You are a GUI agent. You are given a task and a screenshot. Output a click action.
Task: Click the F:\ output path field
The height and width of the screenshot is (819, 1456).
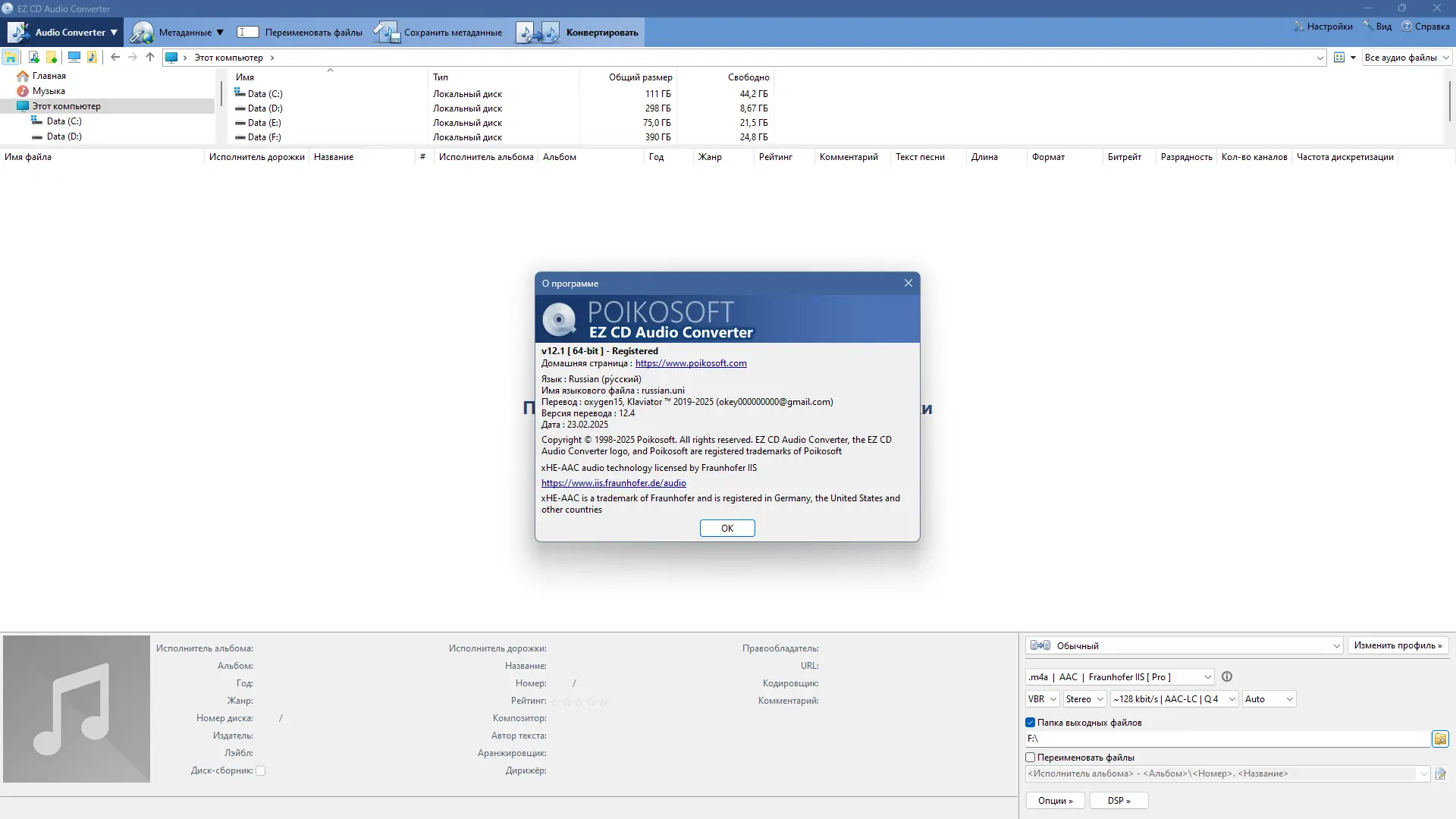(x=1227, y=739)
